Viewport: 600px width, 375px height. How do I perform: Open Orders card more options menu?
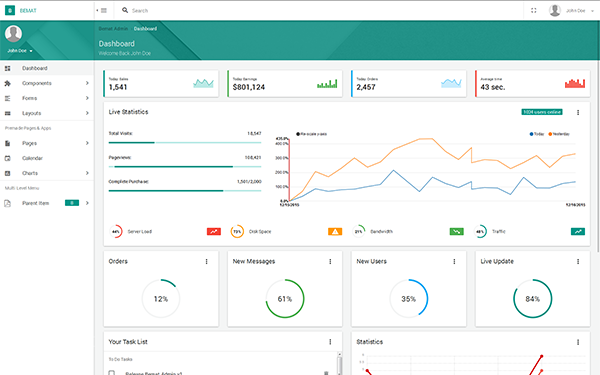[x=206, y=262]
